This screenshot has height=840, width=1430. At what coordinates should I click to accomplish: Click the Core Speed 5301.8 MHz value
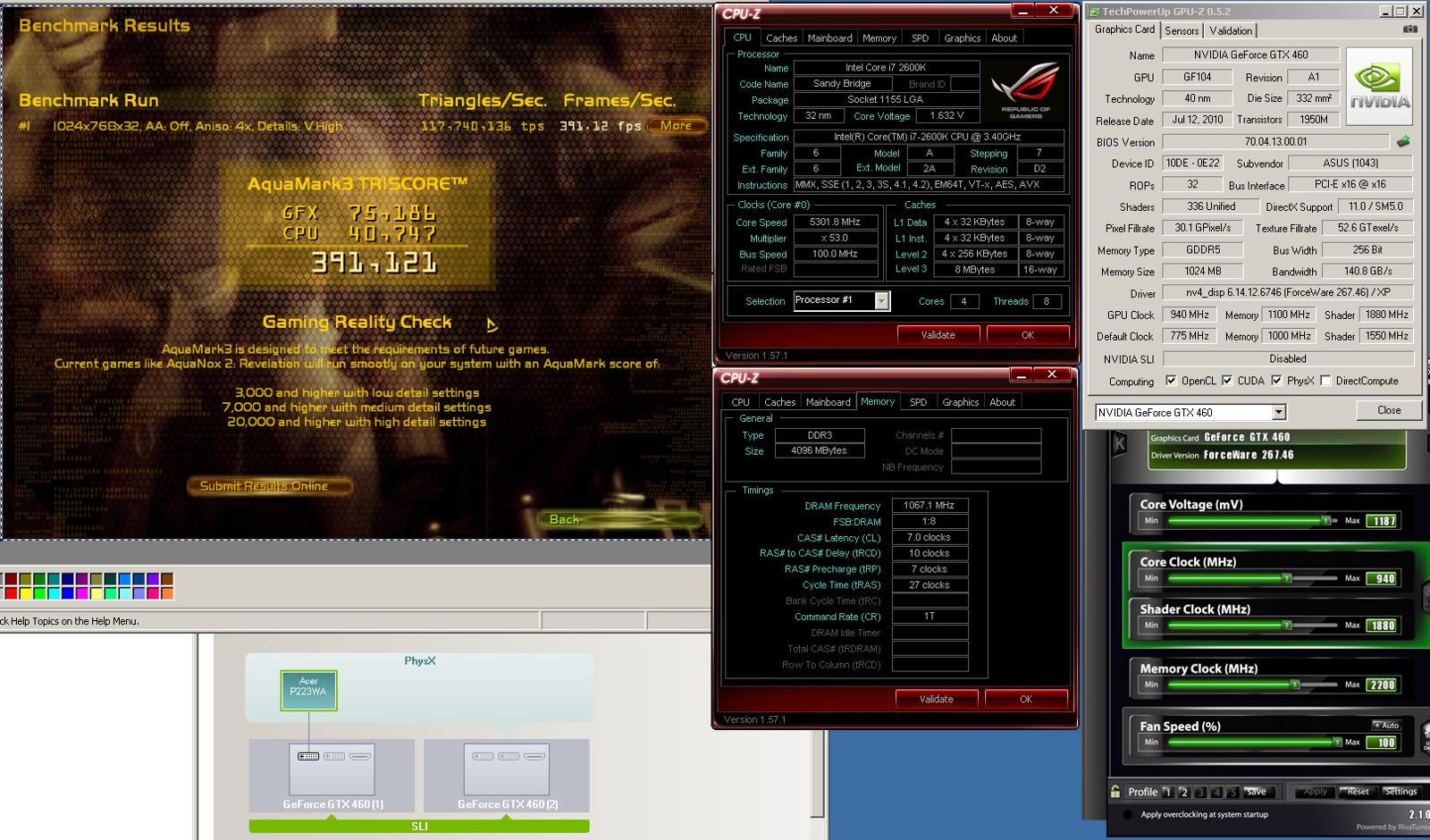click(836, 222)
